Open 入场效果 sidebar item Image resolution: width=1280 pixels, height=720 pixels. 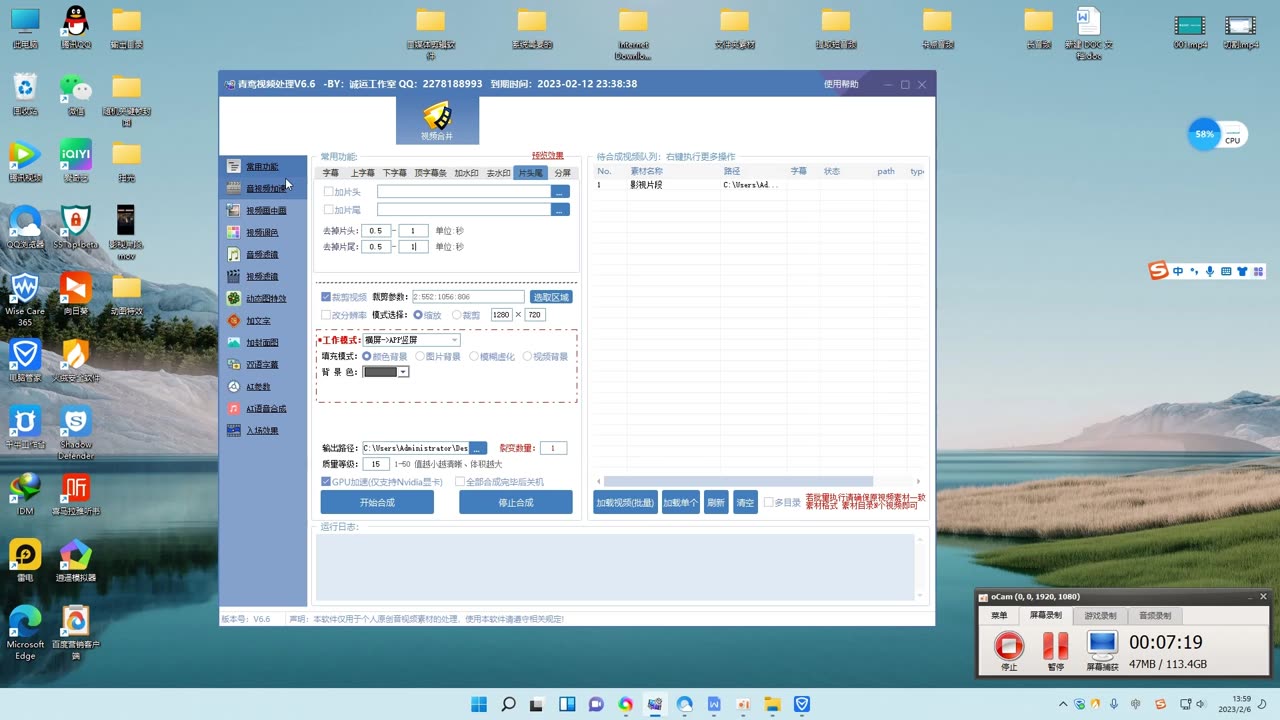tap(262, 430)
